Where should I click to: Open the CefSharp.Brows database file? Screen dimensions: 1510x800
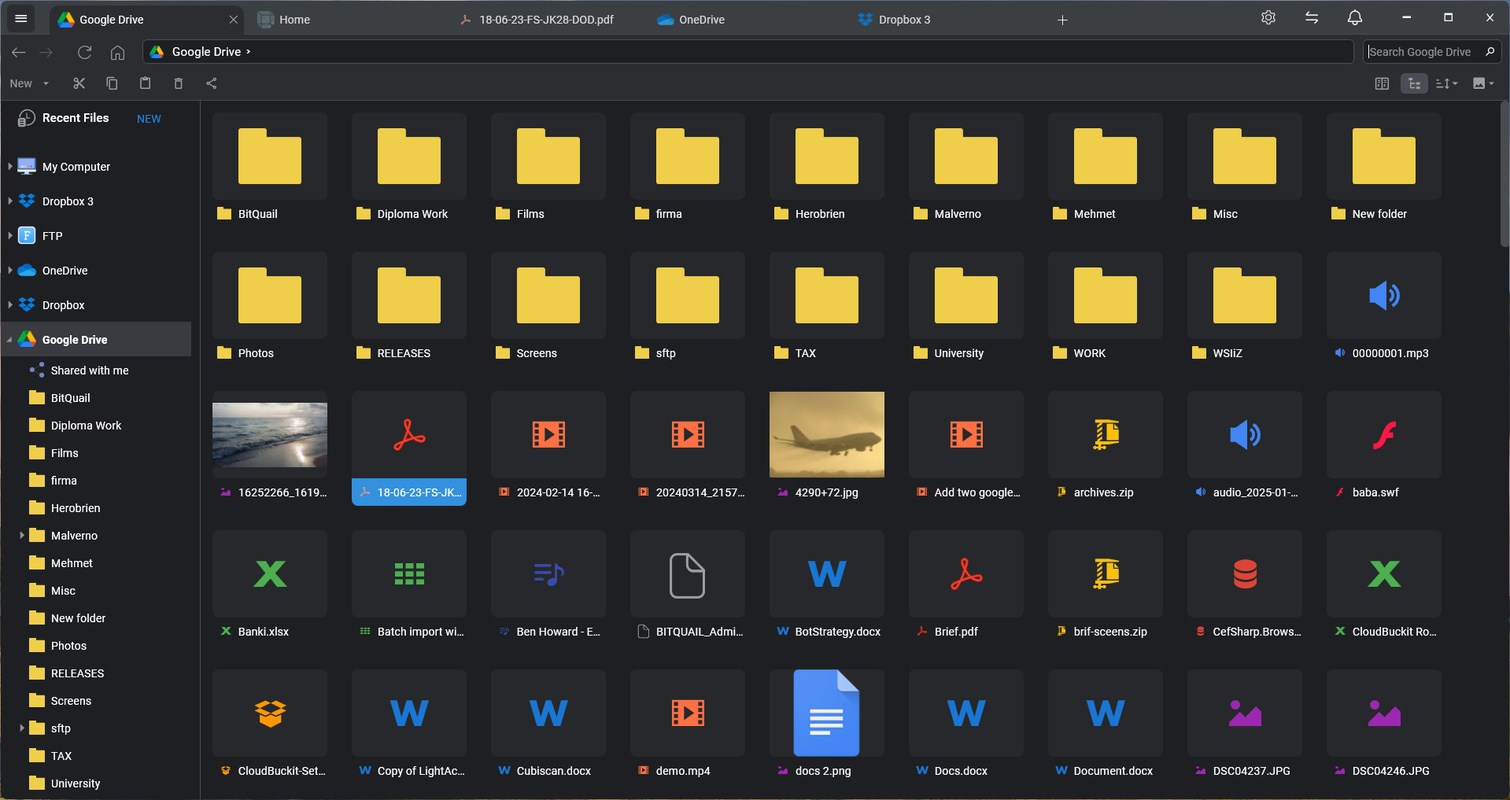(x=1245, y=587)
